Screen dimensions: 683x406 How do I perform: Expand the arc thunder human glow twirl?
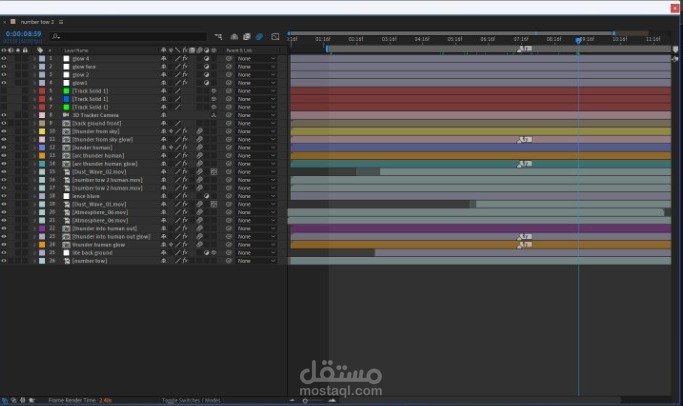click(34, 164)
